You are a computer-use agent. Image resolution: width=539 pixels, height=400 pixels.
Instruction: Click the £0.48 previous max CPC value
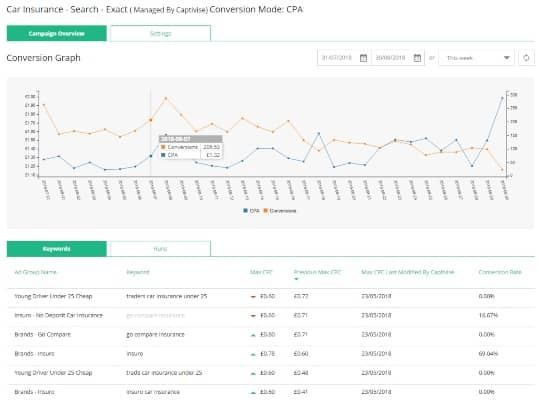pos(301,373)
